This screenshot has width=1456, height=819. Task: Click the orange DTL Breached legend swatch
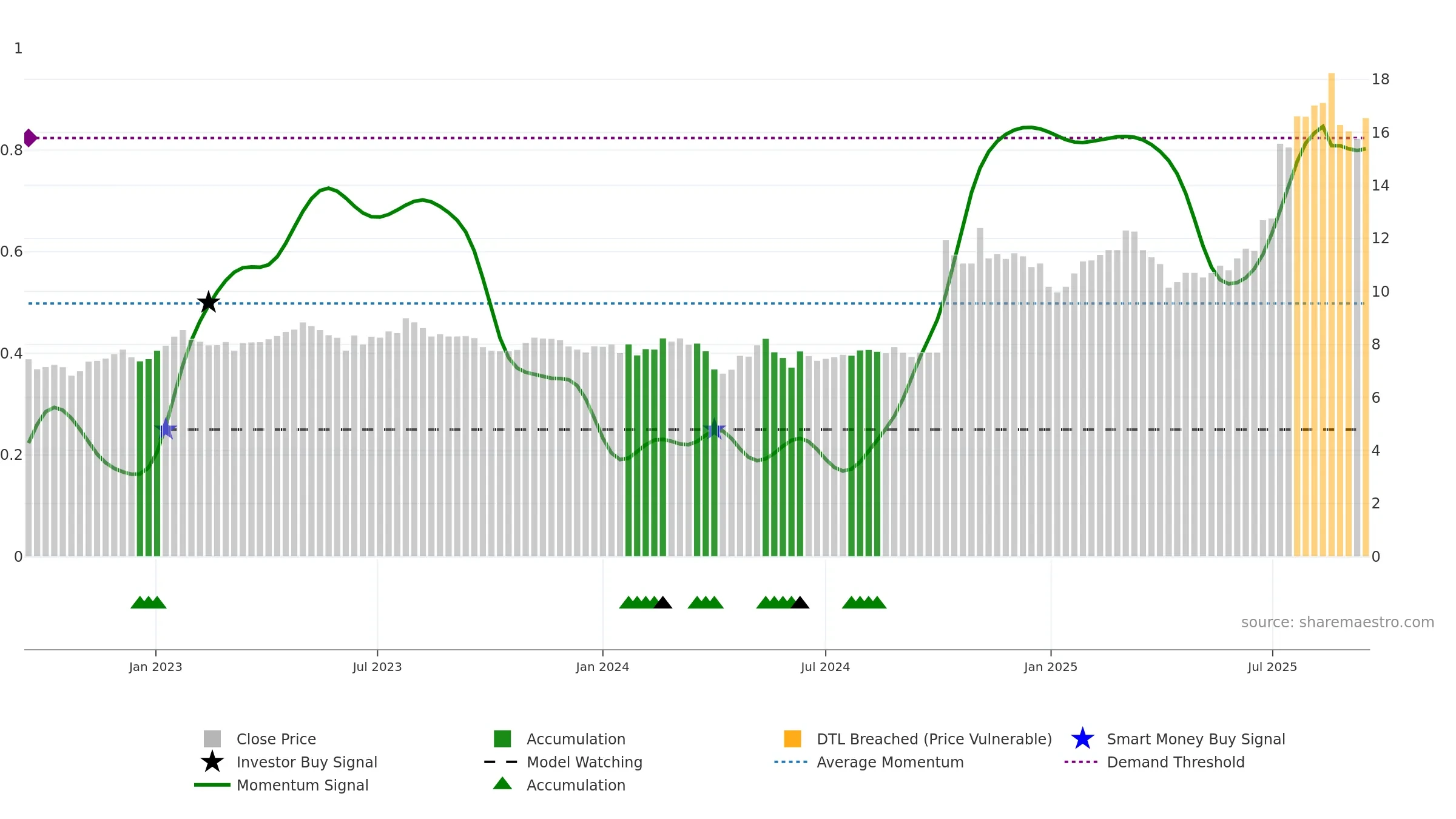click(792, 738)
